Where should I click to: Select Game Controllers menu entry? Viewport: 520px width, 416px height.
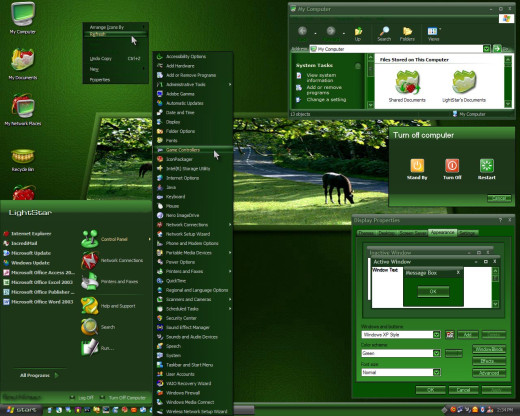pos(193,150)
